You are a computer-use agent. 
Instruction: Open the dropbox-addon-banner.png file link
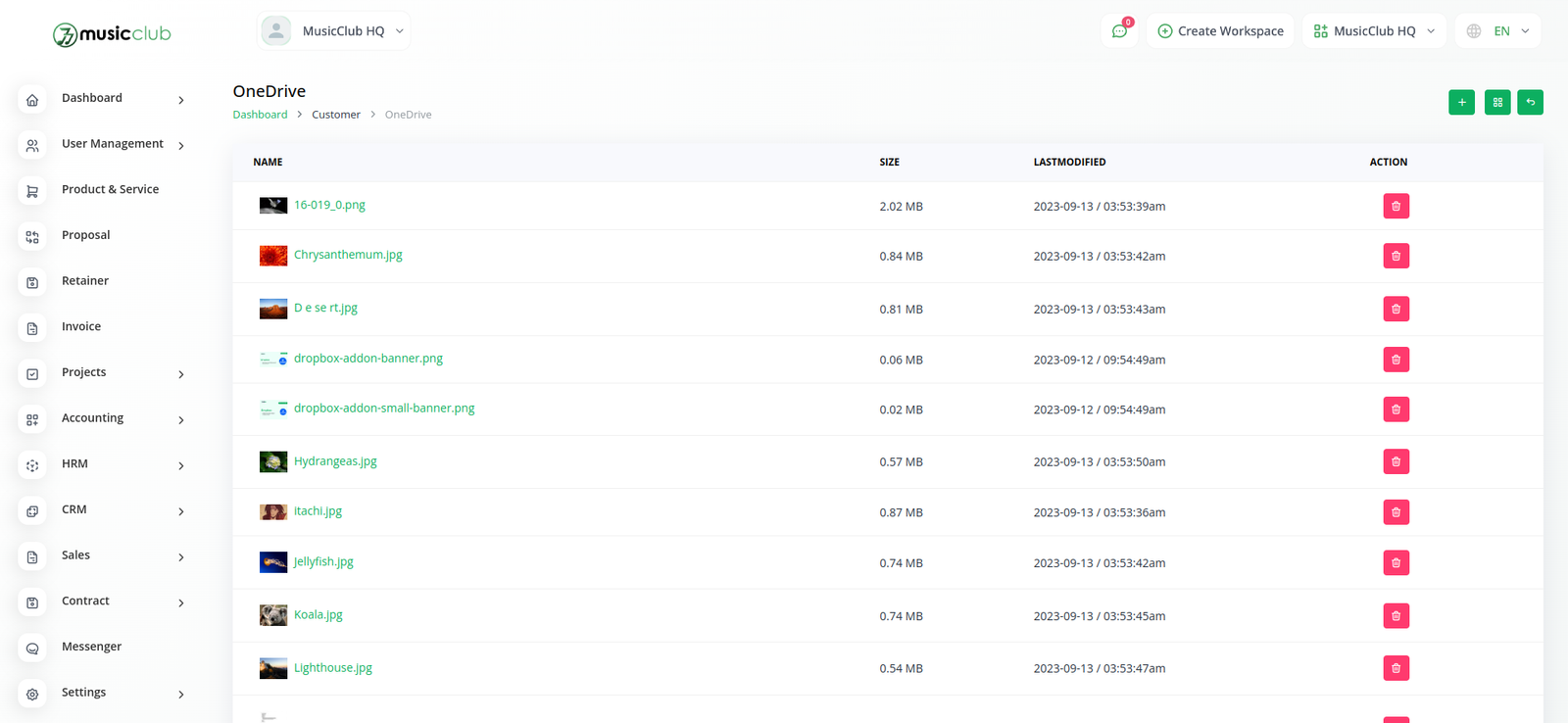pos(368,359)
